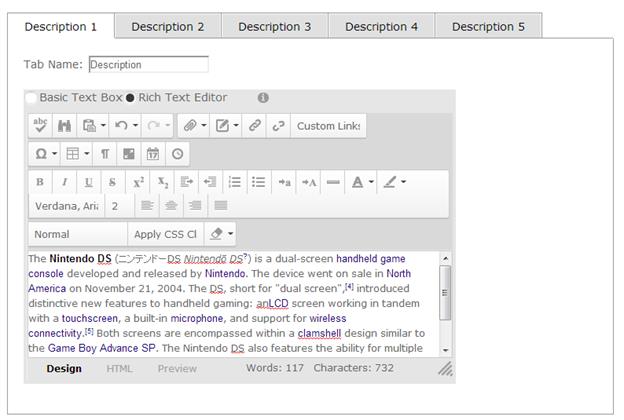Click the text highlight pen icon
The image size is (624, 420).
point(390,182)
